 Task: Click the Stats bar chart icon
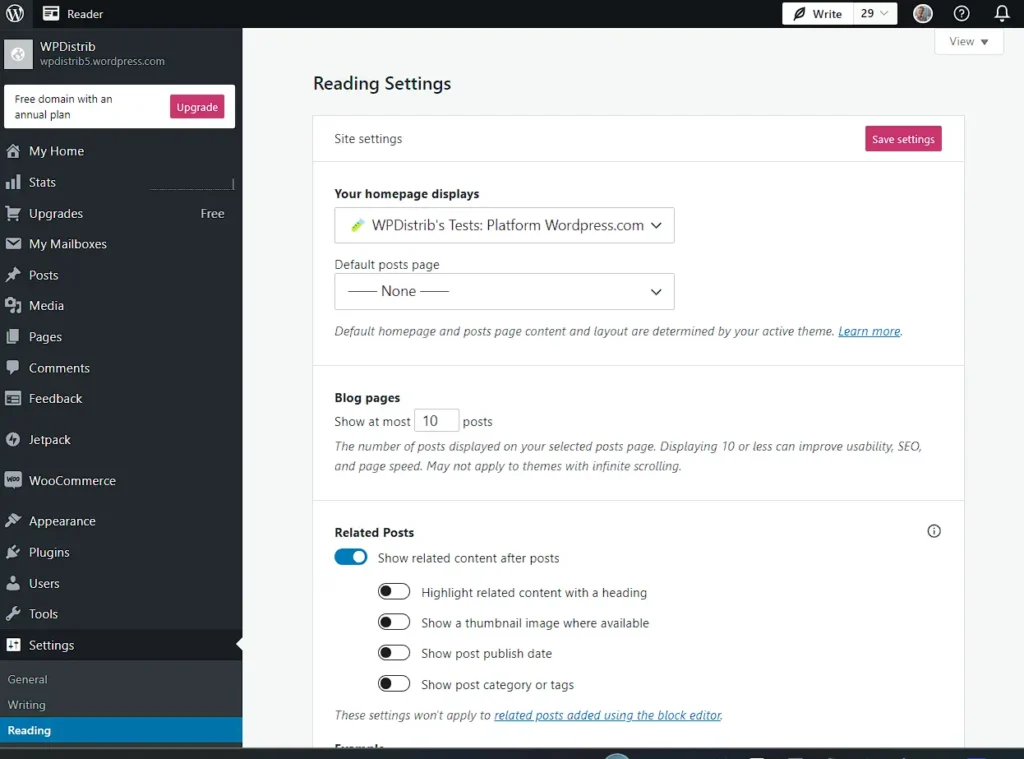click(x=13, y=182)
